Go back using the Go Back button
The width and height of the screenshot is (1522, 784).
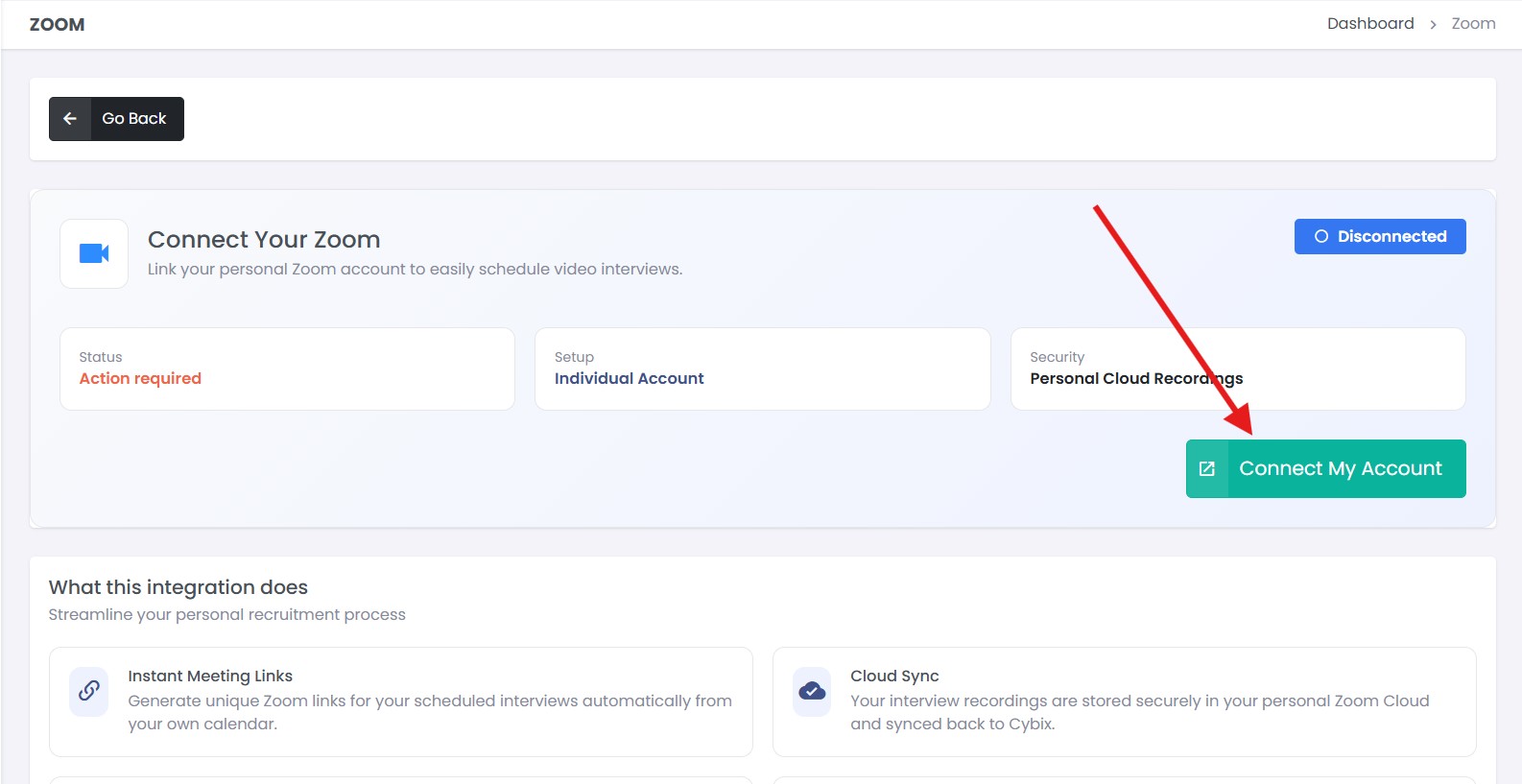pyautogui.click(x=116, y=119)
